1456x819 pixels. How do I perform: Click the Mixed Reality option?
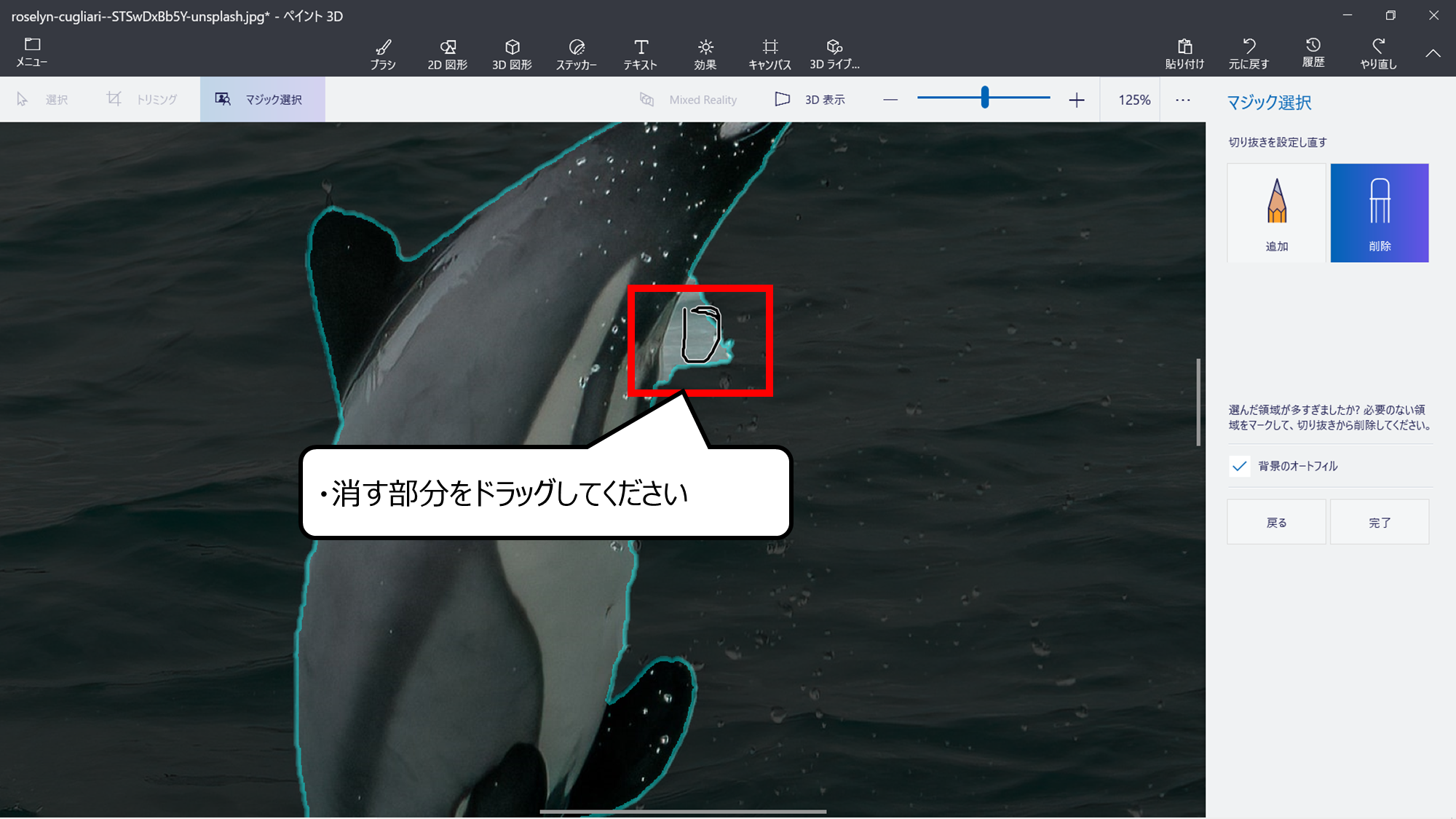(688, 100)
